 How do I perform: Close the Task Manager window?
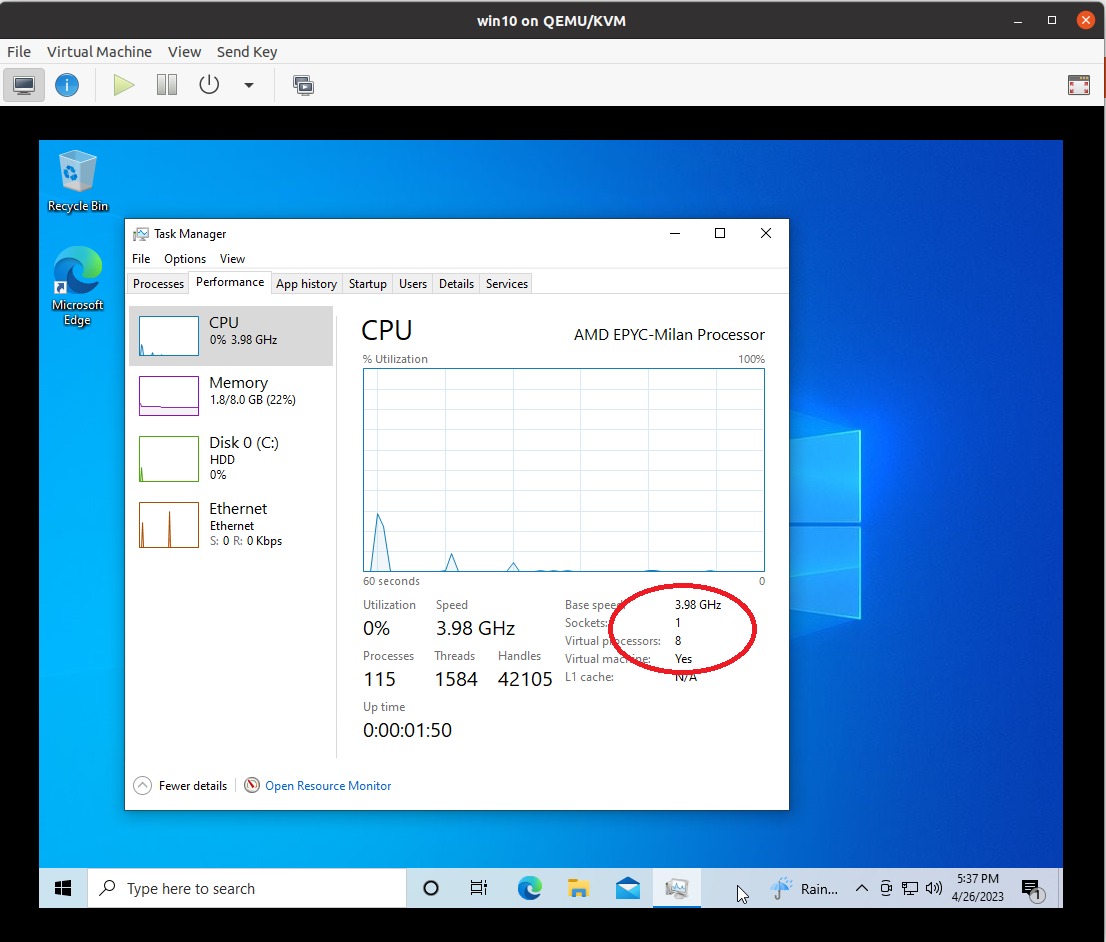click(x=766, y=234)
